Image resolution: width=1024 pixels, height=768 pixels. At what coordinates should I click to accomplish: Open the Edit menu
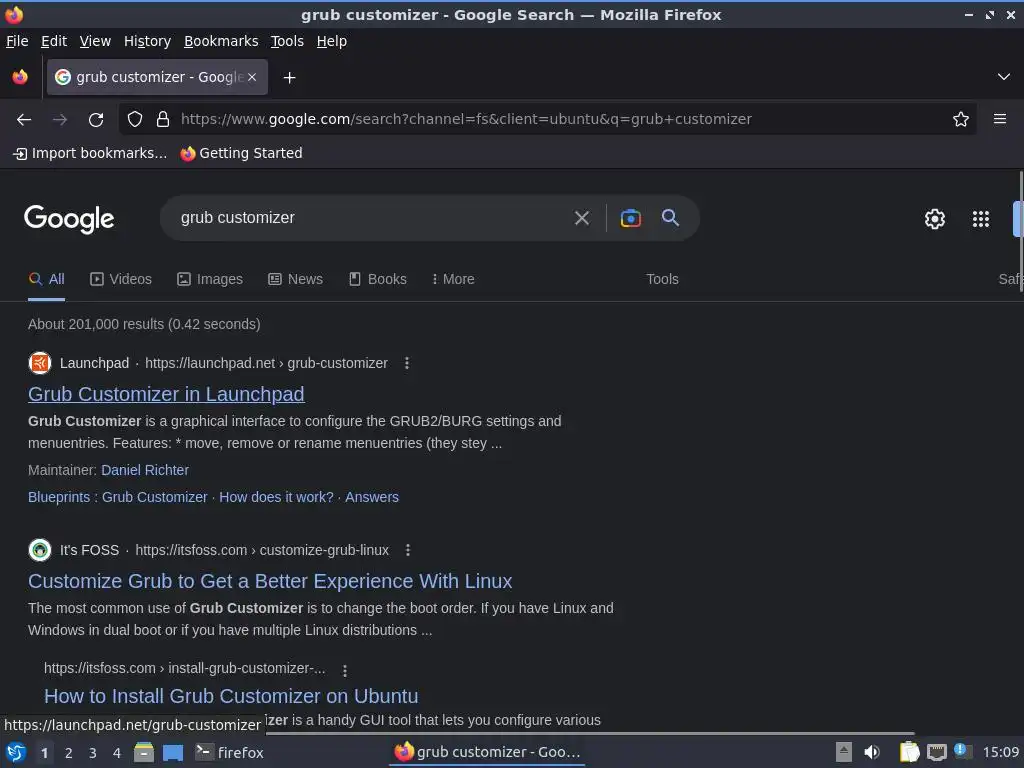54,41
